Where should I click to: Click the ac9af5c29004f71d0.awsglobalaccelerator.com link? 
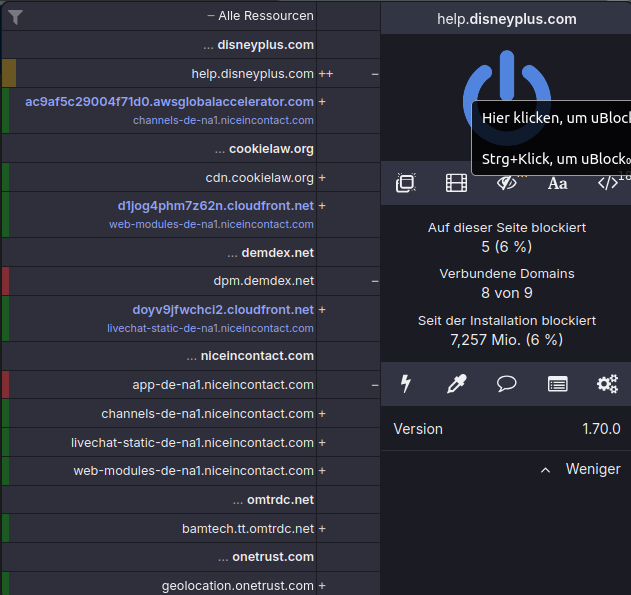coord(169,101)
